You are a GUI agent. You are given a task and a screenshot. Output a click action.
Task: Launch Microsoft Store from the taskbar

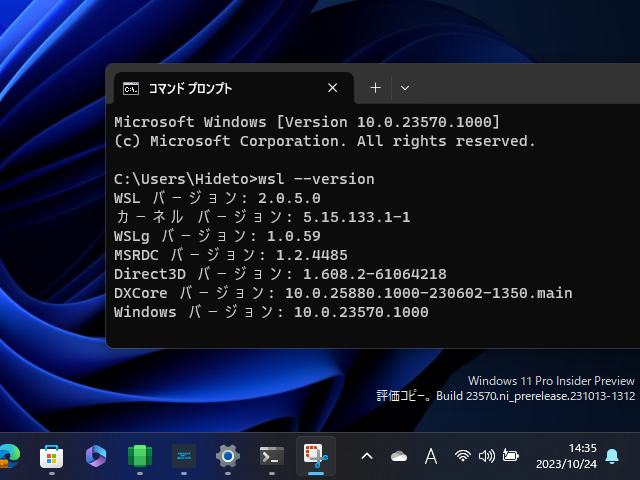click(51, 456)
